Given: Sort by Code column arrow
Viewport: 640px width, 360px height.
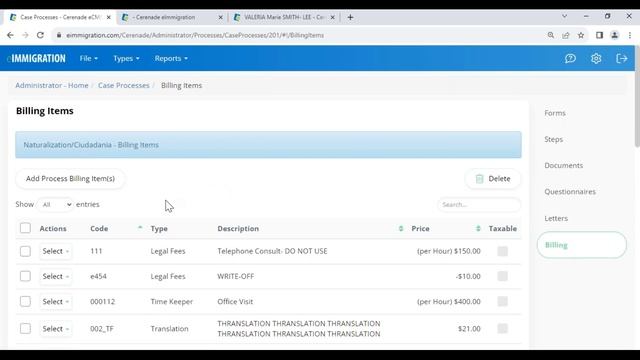Looking at the screenshot, I should [x=140, y=228].
